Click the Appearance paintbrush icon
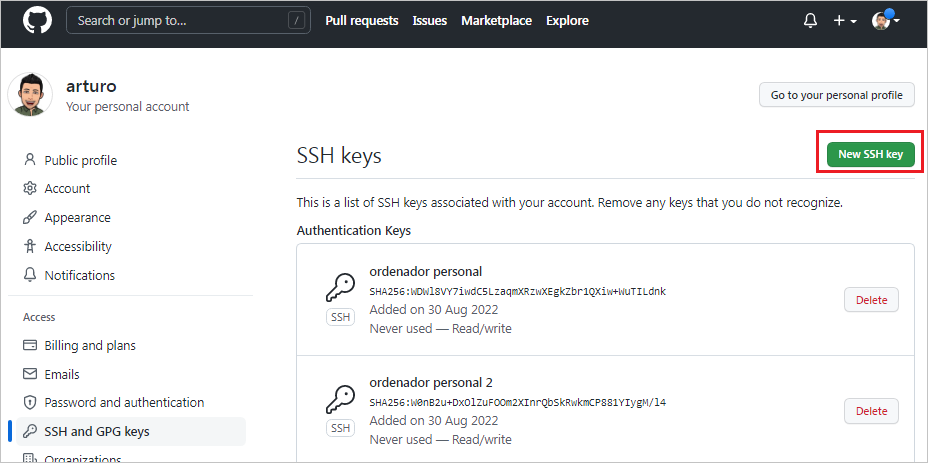Screen dimensions: 928x463 30,217
